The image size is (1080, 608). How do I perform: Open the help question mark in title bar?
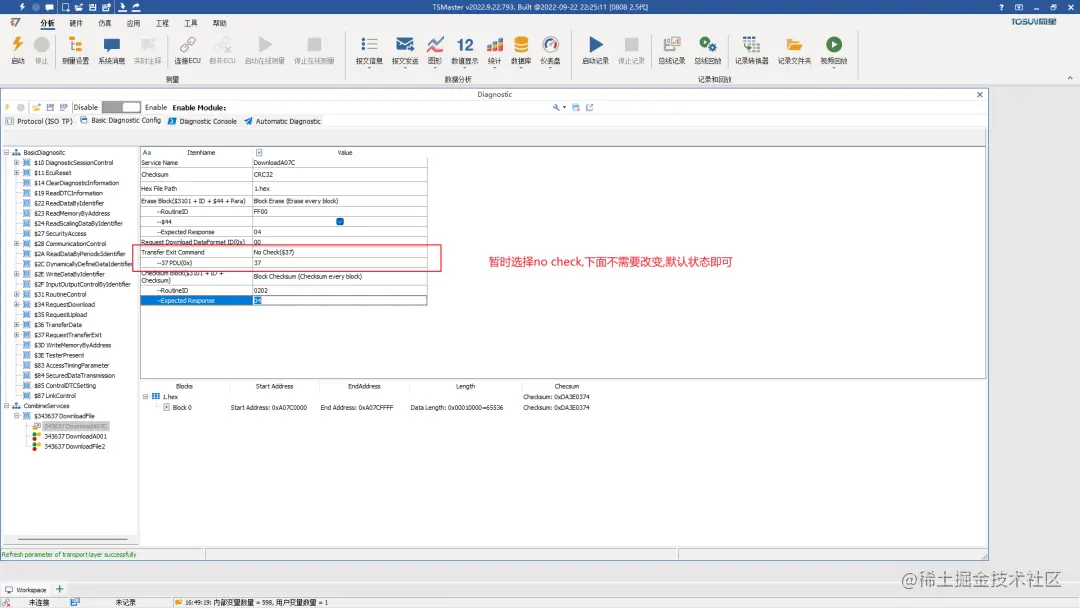tap(1001, 7)
